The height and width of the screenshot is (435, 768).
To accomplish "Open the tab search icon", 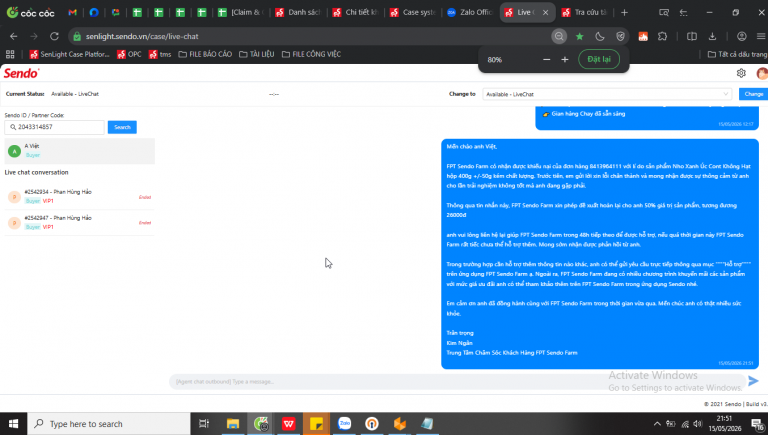I will click(664, 12).
